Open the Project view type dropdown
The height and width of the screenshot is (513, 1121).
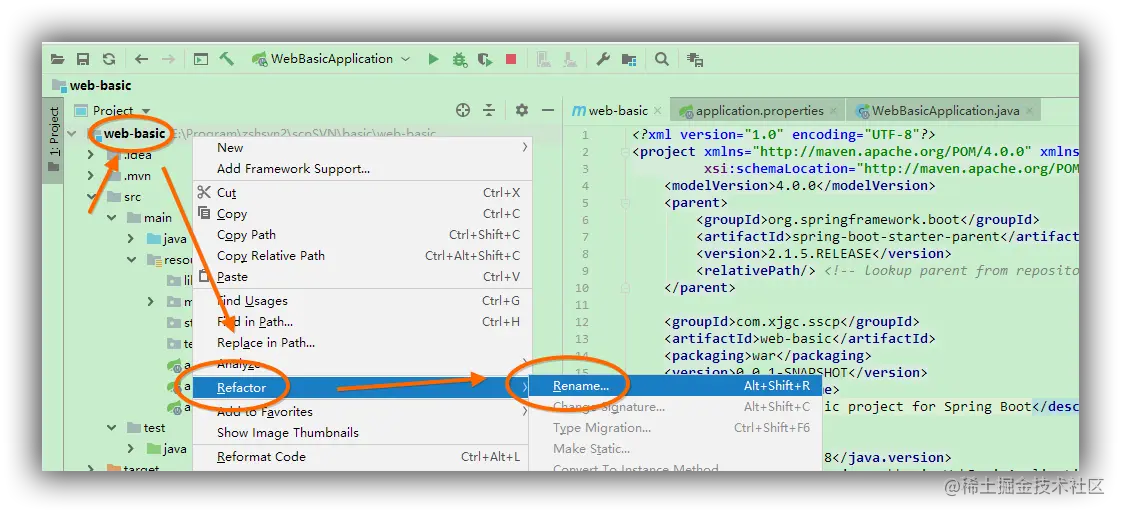(146, 111)
